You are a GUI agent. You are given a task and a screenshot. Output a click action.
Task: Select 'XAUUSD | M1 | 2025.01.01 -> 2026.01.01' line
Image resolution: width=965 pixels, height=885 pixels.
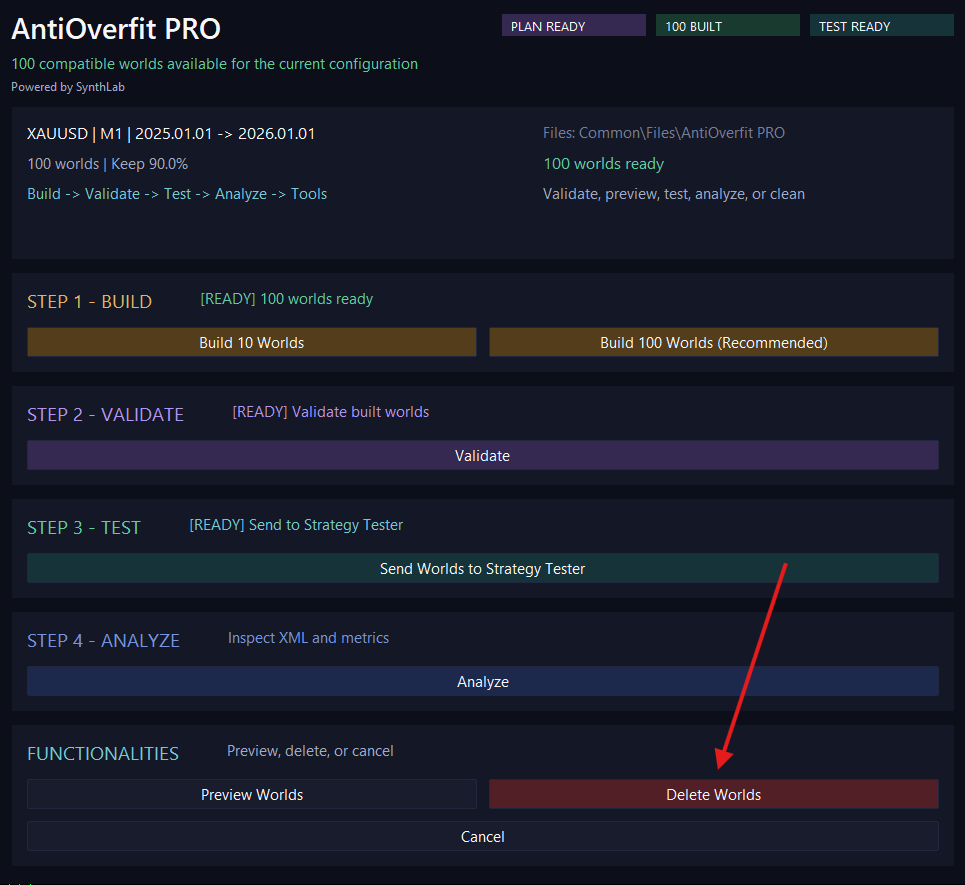tap(171, 134)
